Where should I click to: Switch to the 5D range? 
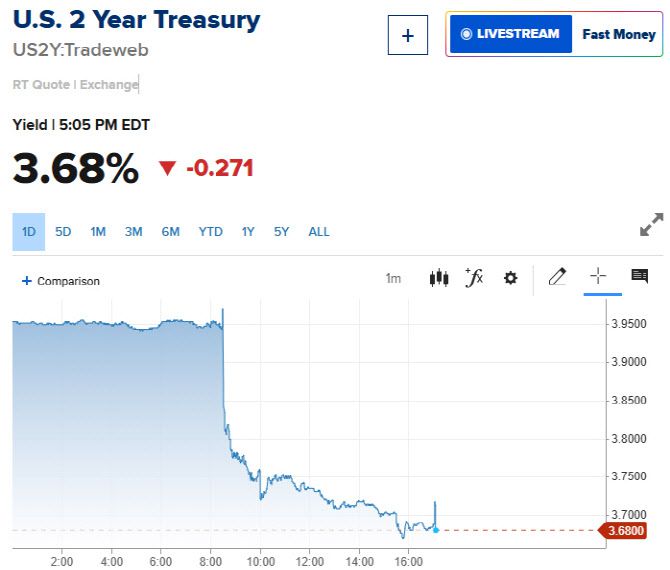(x=63, y=232)
